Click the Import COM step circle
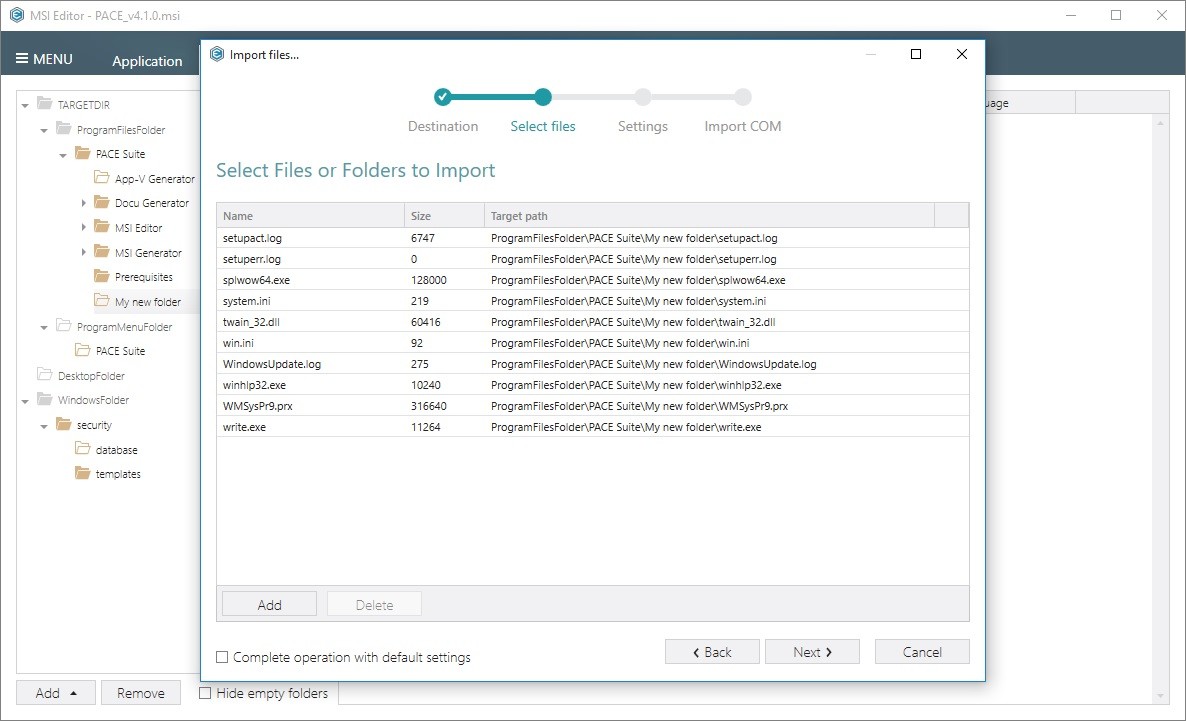The height and width of the screenshot is (721, 1186). [x=743, y=97]
